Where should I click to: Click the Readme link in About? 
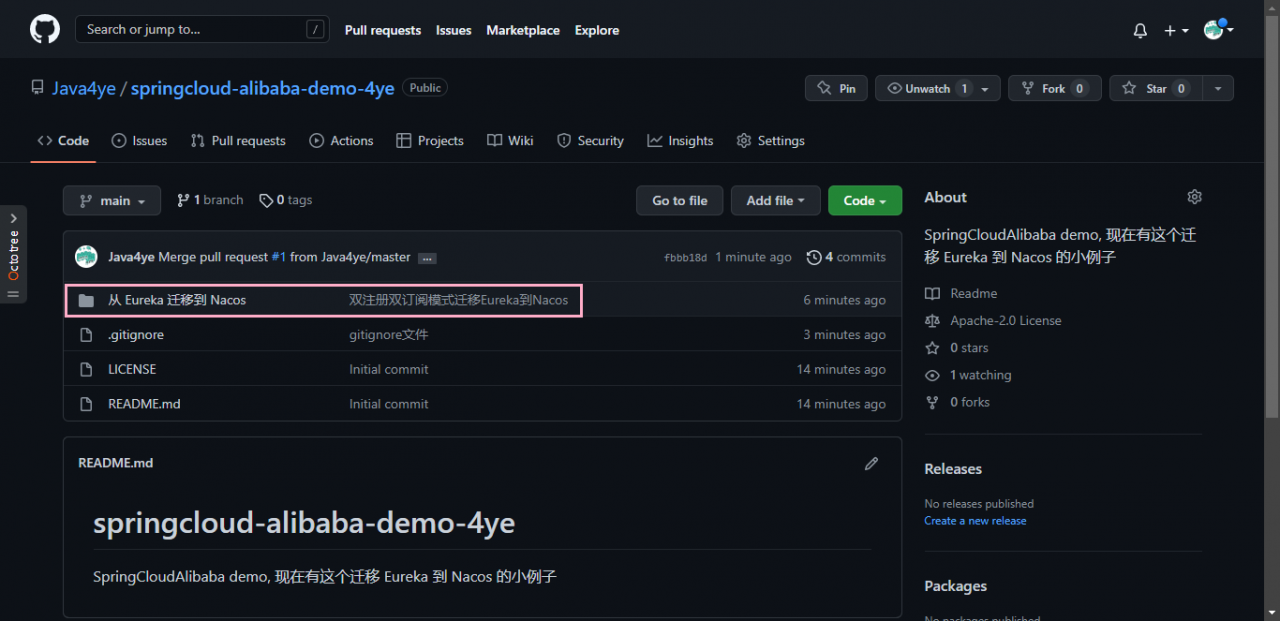pos(961,293)
